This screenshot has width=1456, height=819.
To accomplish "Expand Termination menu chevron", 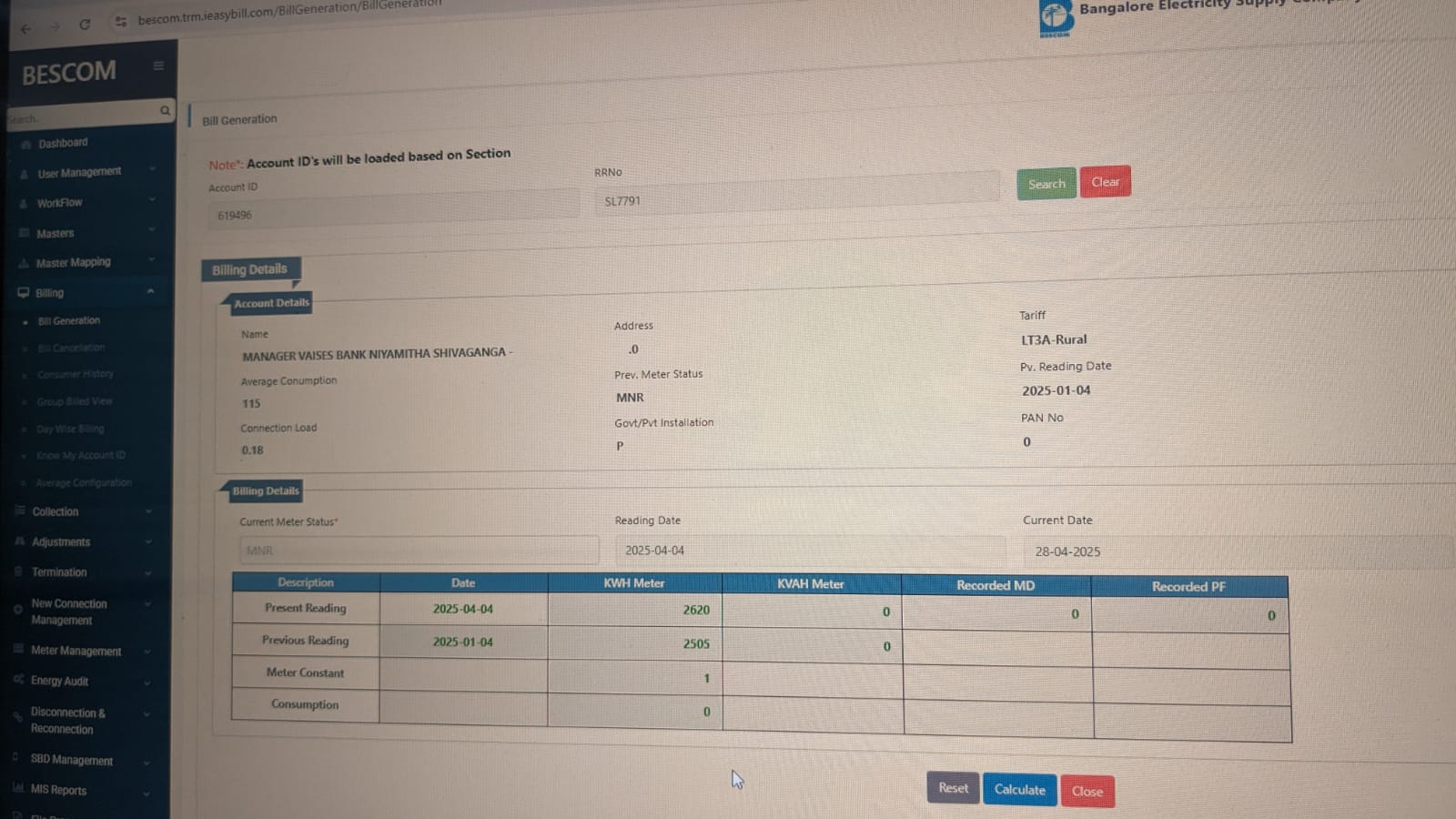I will [x=147, y=573].
